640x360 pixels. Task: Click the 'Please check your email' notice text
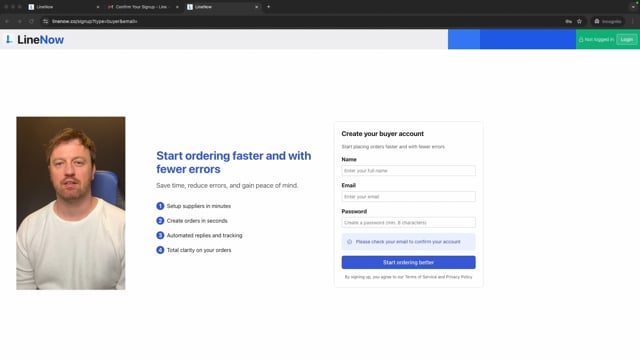coord(408,242)
